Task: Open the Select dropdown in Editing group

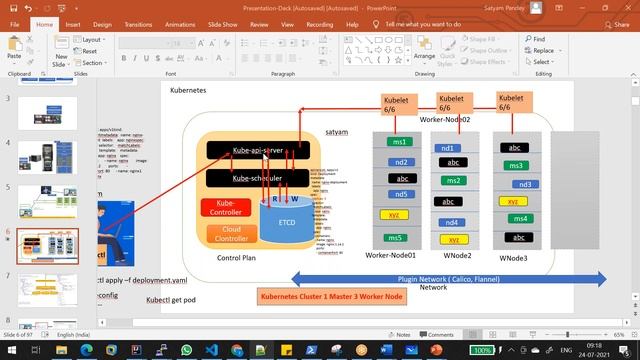Action: [x=540, y=62]
